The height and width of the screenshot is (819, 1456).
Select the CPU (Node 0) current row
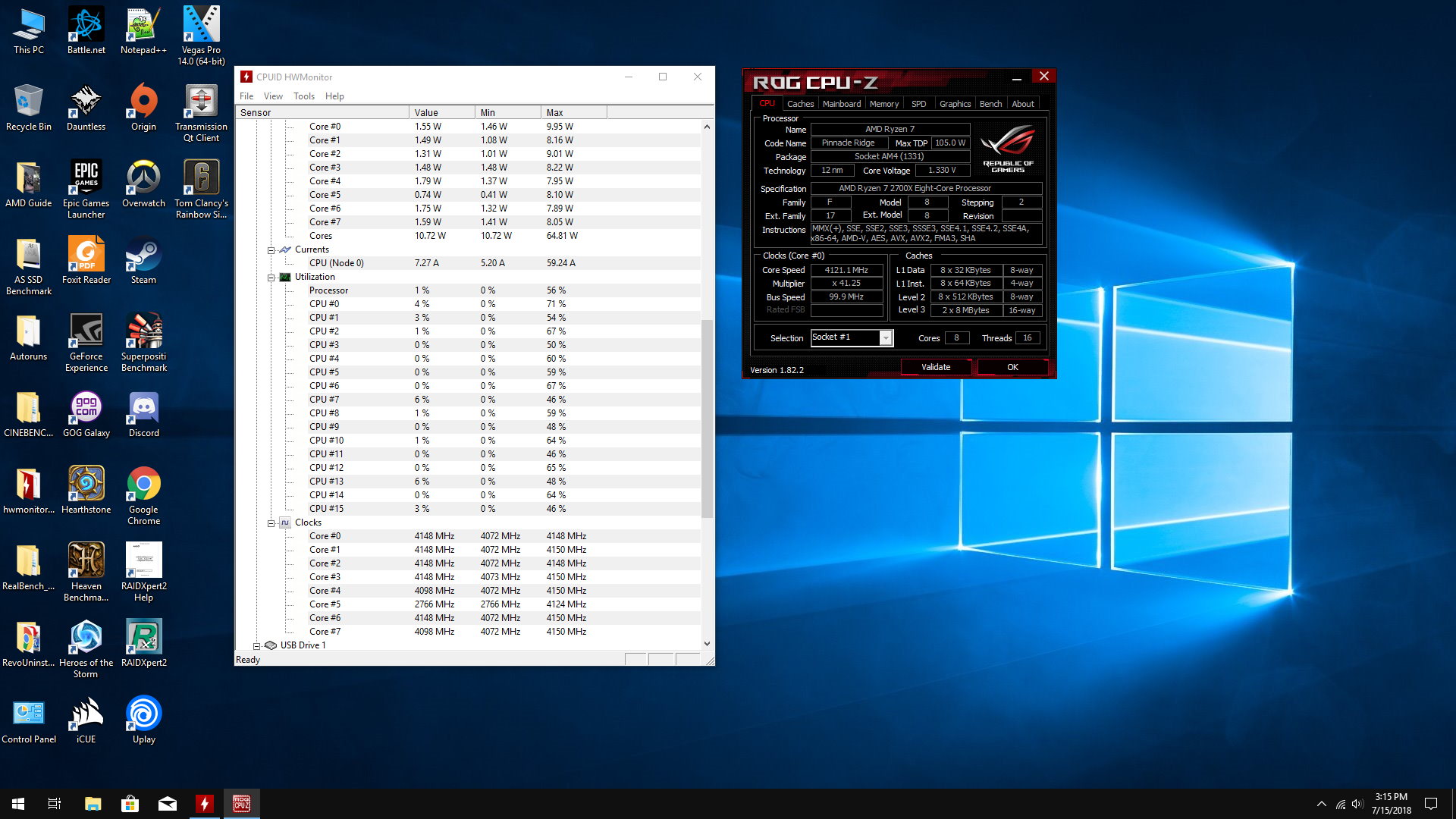coord(468,263)
